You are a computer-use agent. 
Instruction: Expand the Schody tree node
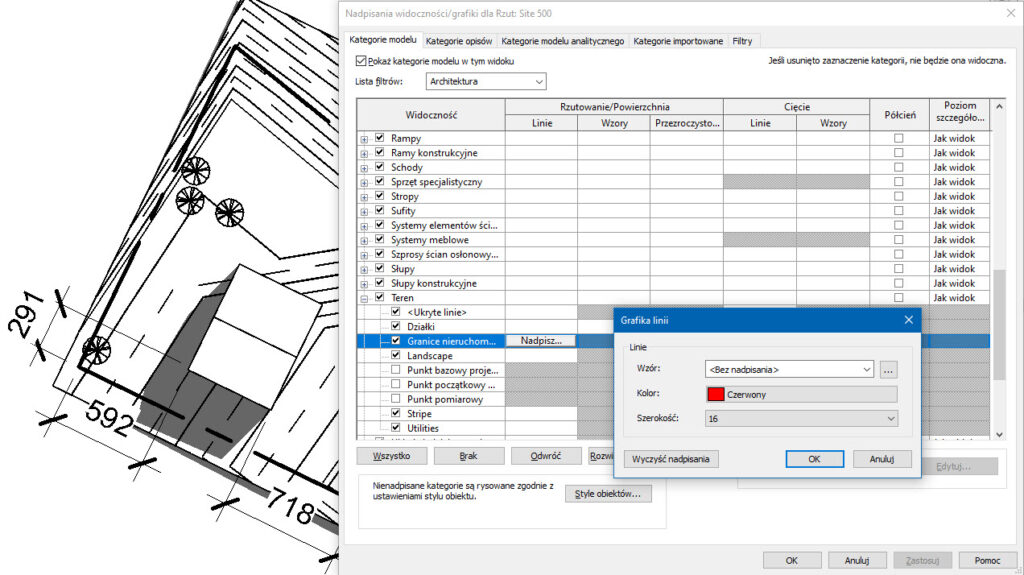pos(364,168)
